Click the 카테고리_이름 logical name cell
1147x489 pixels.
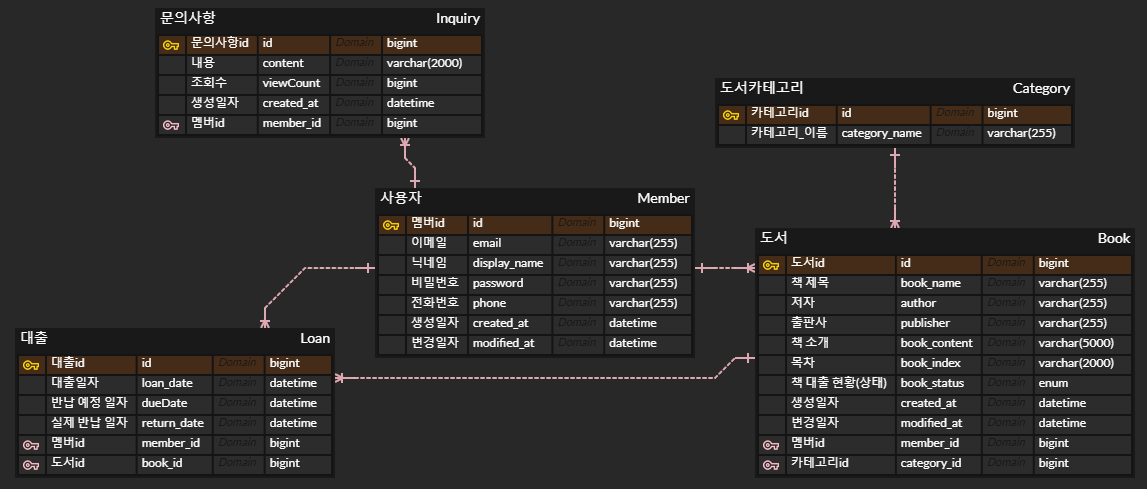click(791, 134)
